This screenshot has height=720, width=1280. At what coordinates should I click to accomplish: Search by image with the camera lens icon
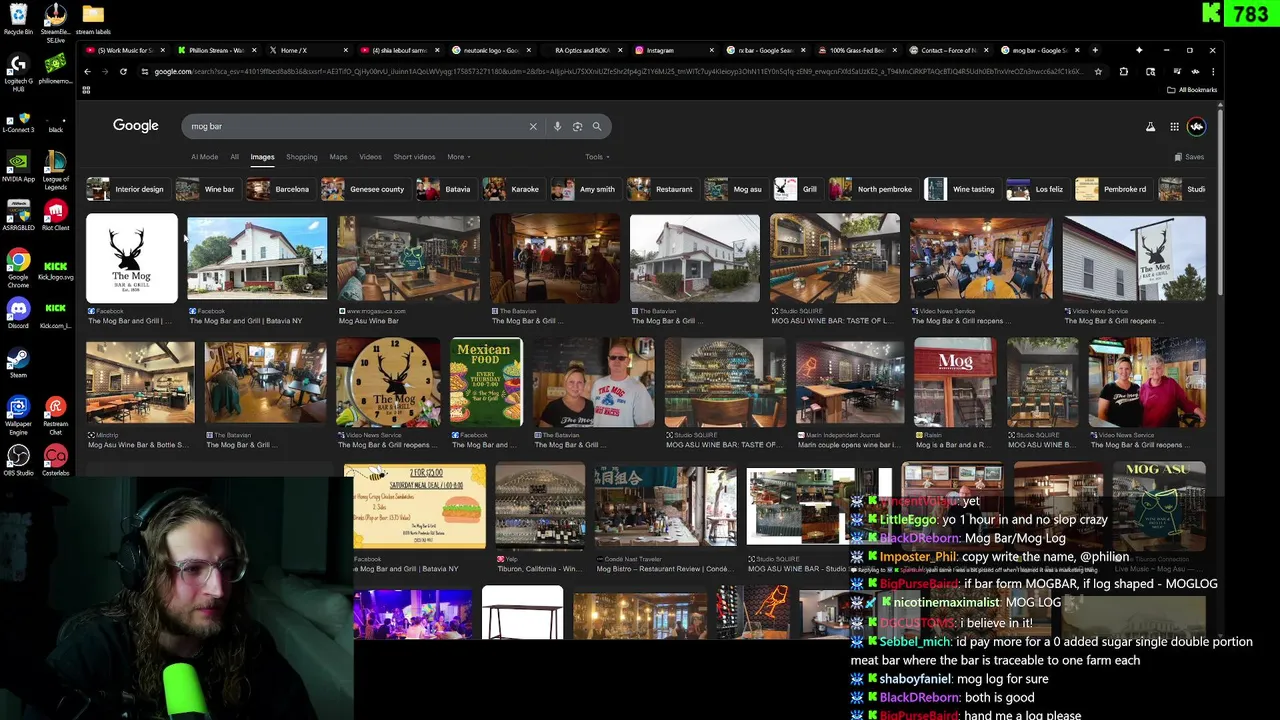(577, 127)
